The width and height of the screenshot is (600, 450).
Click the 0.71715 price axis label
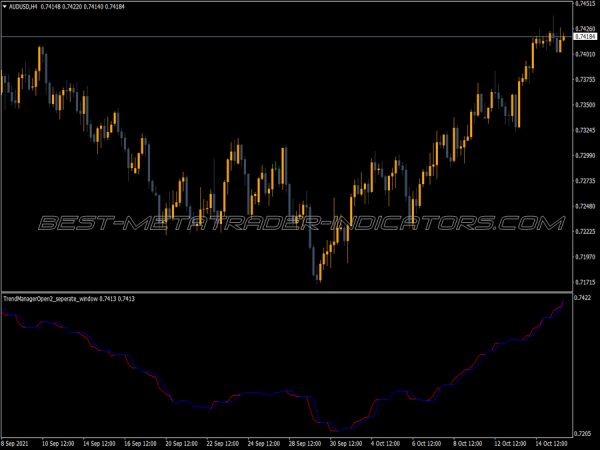point(585,282)
